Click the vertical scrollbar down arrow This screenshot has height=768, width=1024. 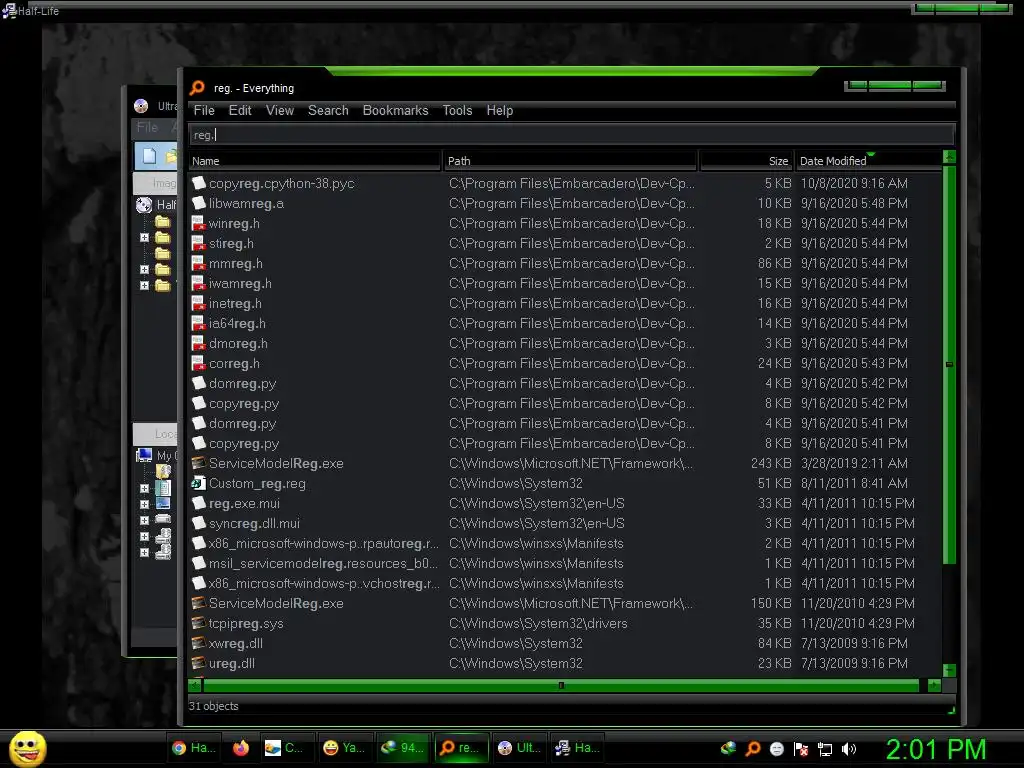coord(950,671)
